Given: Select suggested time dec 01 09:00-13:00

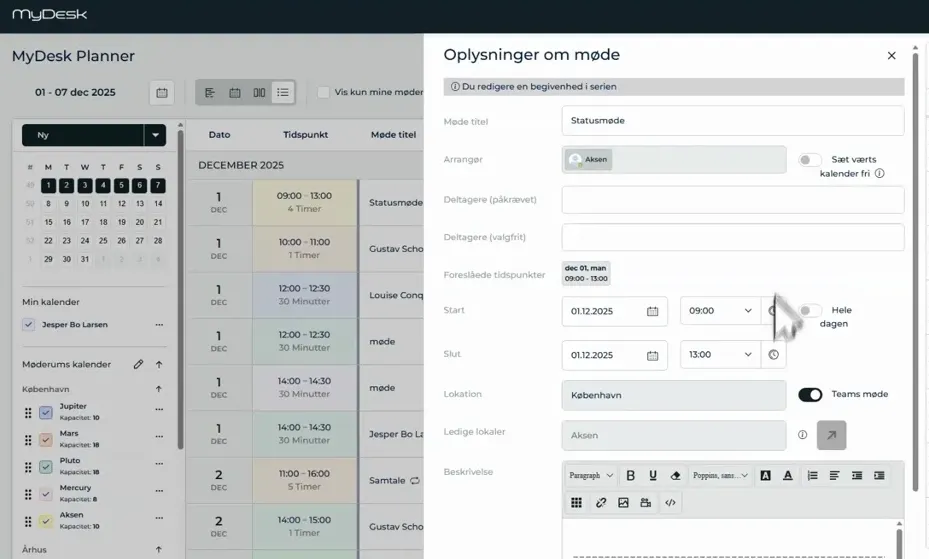Looking at the screenshot, I should click(586, 274).
